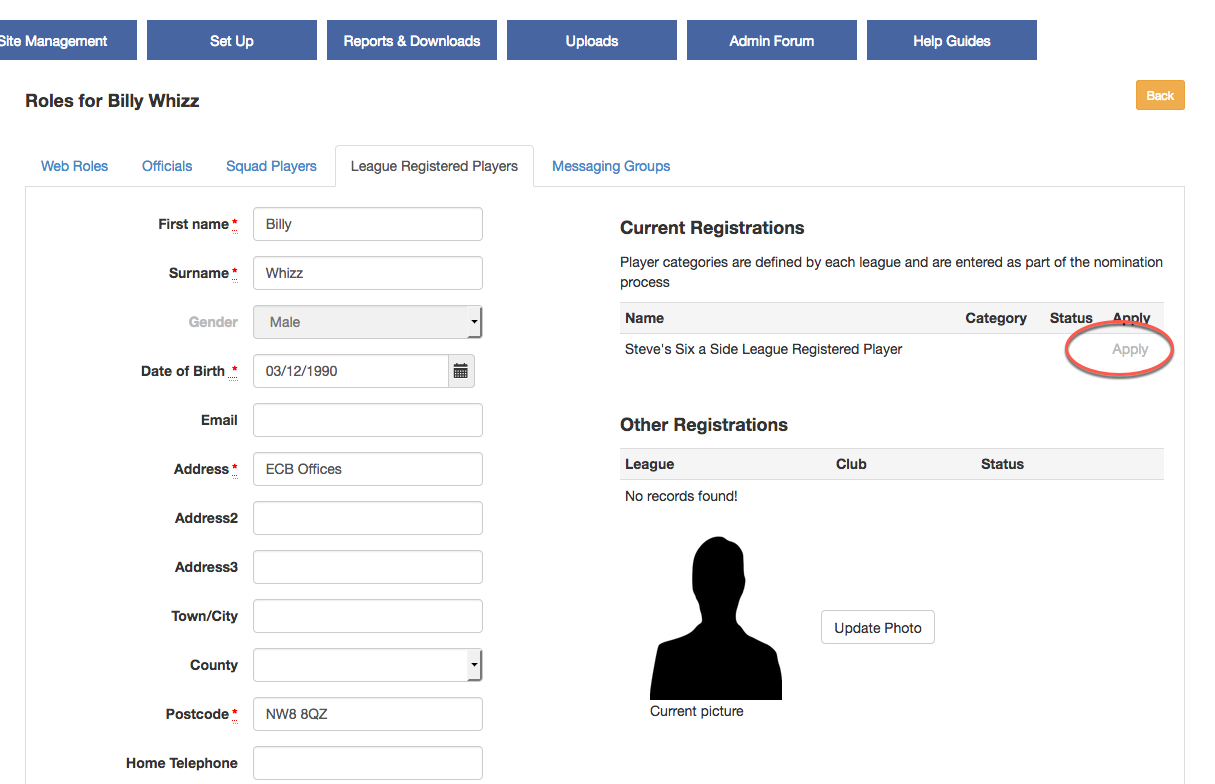Viewport: 1215px width, 784px height.
Task: Click the Category column header
Action: point(996,318)
